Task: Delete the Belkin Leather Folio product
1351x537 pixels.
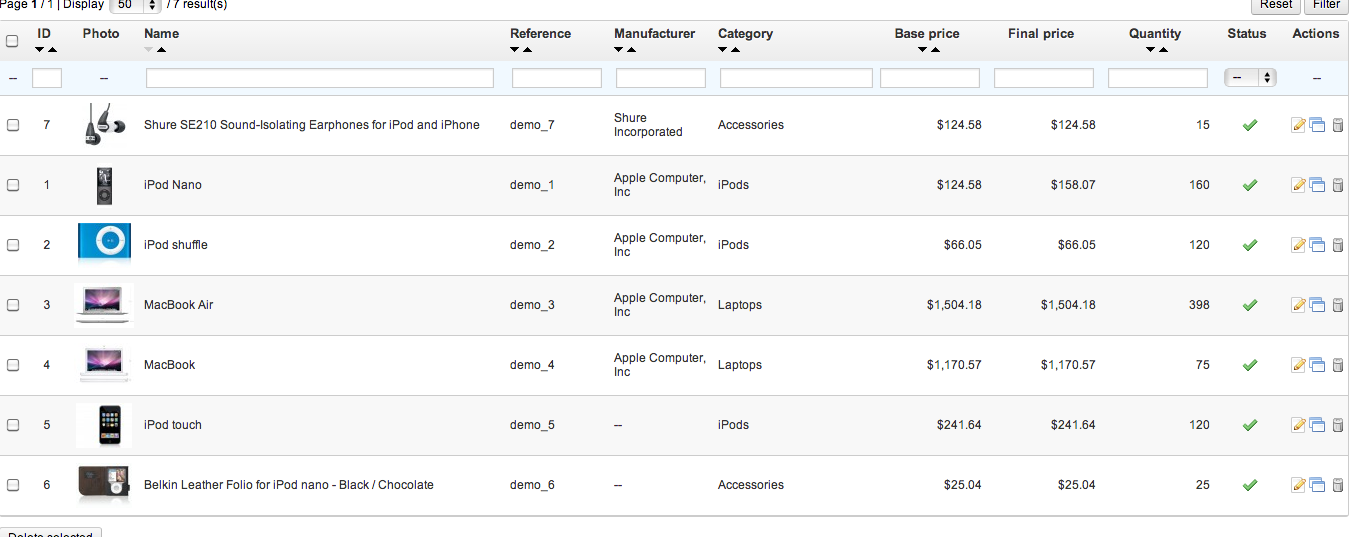Action: [1338, 485]
